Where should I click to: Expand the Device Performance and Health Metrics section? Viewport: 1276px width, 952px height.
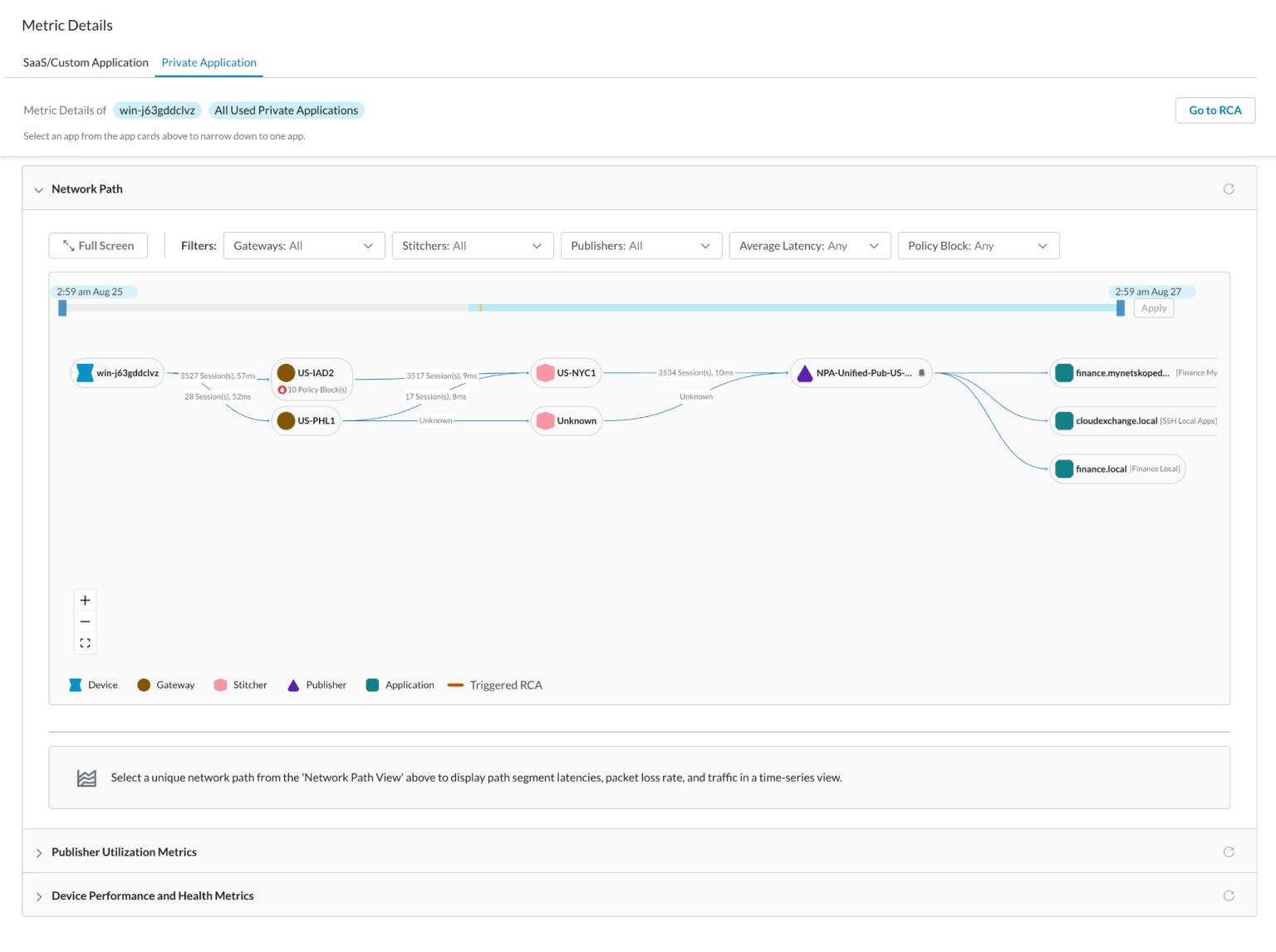point(39,896)
